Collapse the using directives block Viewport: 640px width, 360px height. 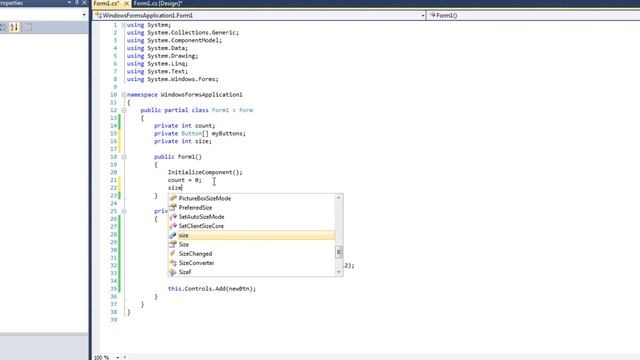(x=124, y=25)
